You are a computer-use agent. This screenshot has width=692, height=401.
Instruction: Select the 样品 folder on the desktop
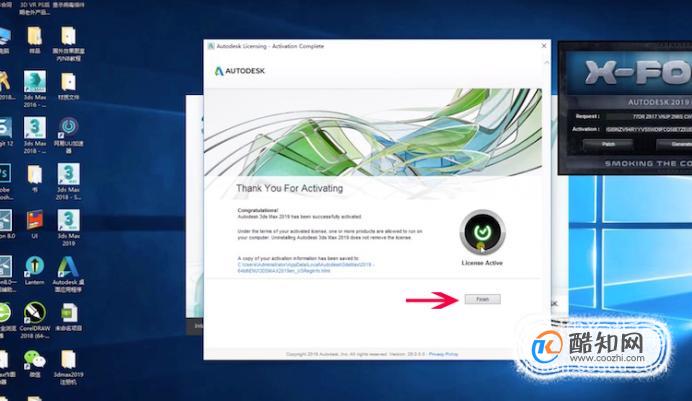[x=34, y=40]
